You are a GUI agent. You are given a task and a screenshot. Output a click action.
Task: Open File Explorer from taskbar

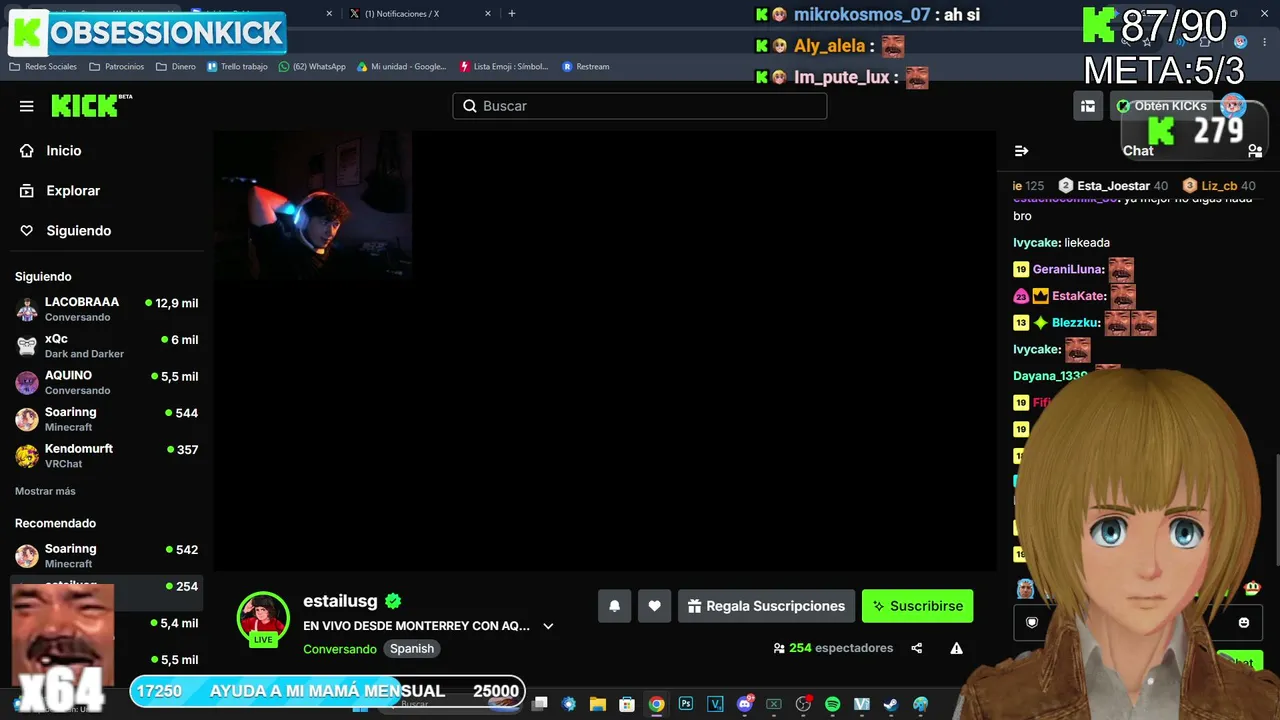coord(598,704)
